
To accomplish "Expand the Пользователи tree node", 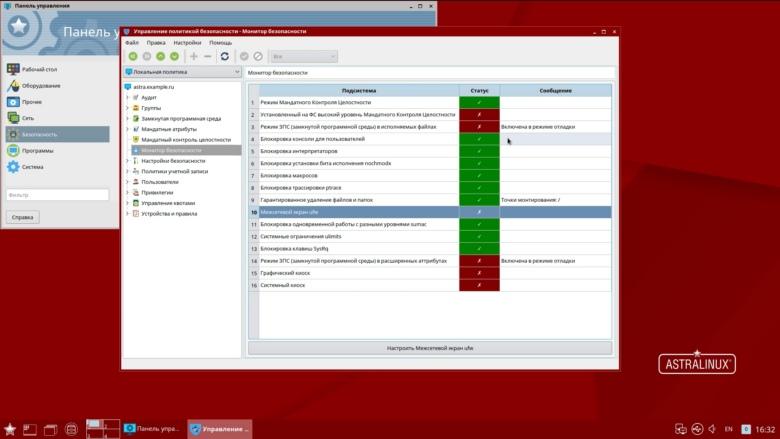I will [x=127, y=182].
